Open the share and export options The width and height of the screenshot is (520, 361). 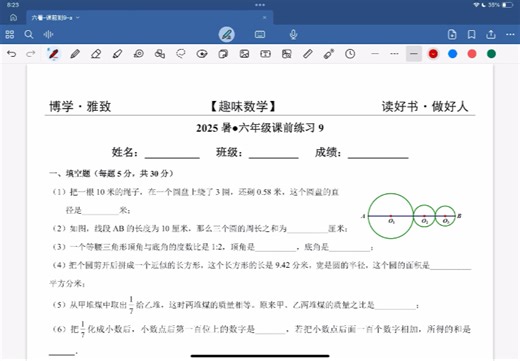pos(491,34)
